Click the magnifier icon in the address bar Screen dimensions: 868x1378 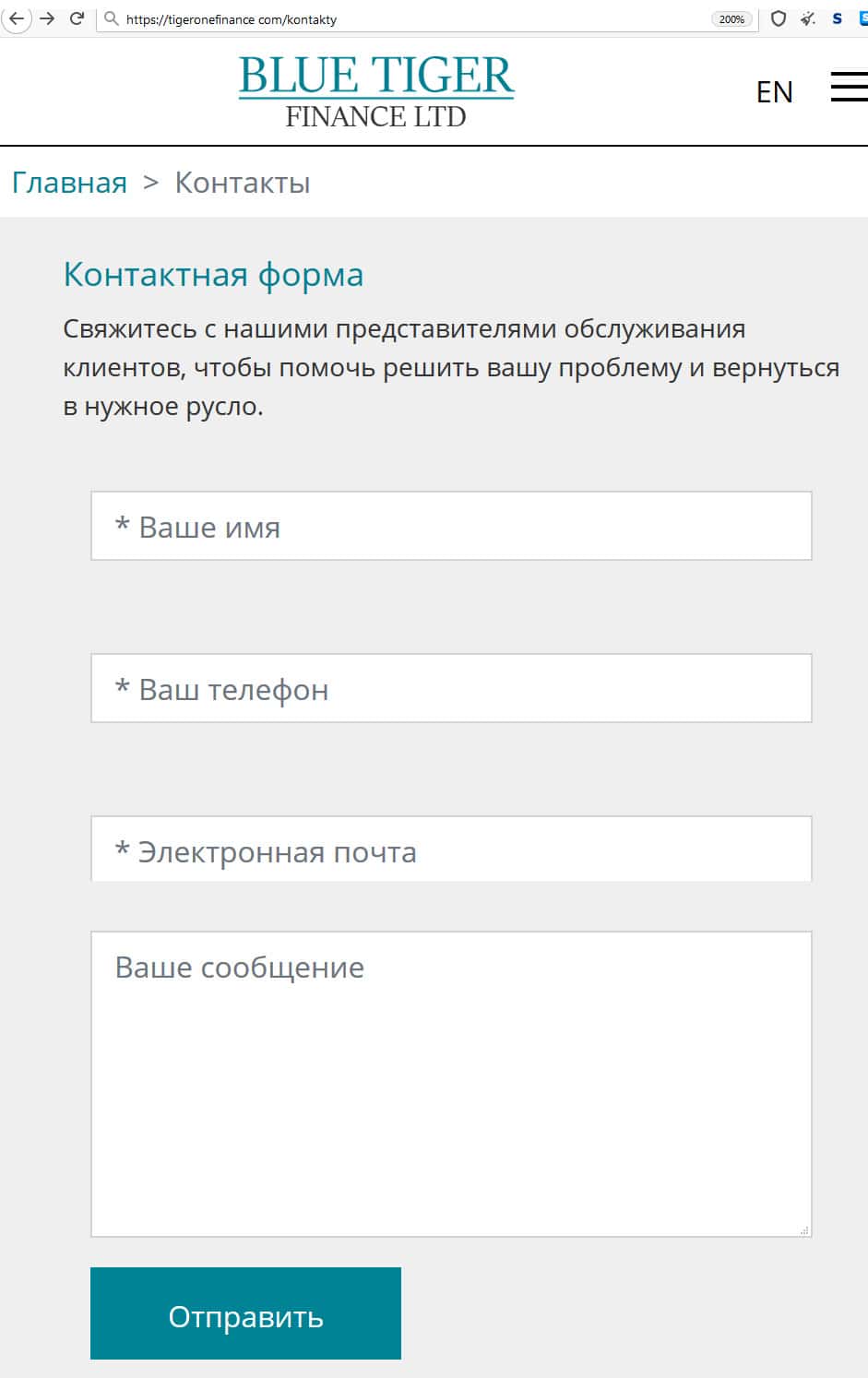click(x=112, y=18)
